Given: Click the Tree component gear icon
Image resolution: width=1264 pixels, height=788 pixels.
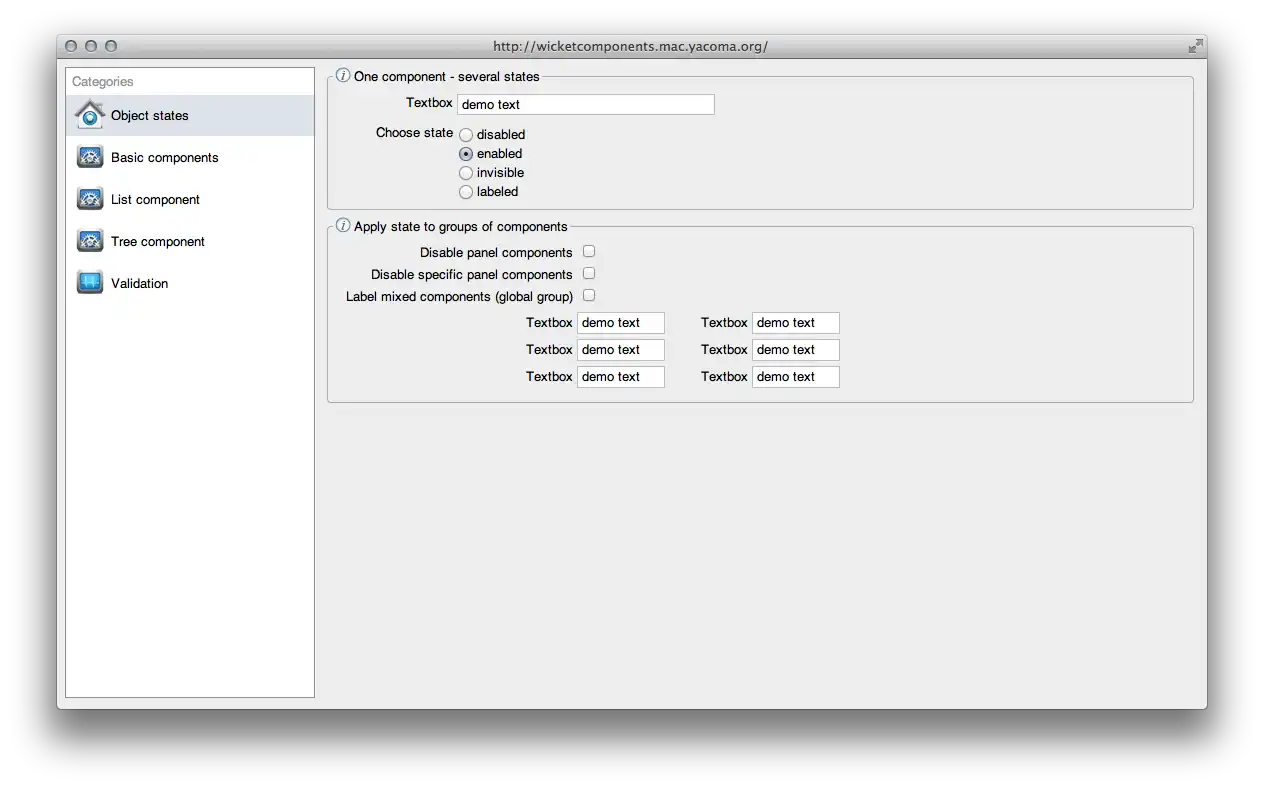Looking at the screenshot, I should click(90, 241).
